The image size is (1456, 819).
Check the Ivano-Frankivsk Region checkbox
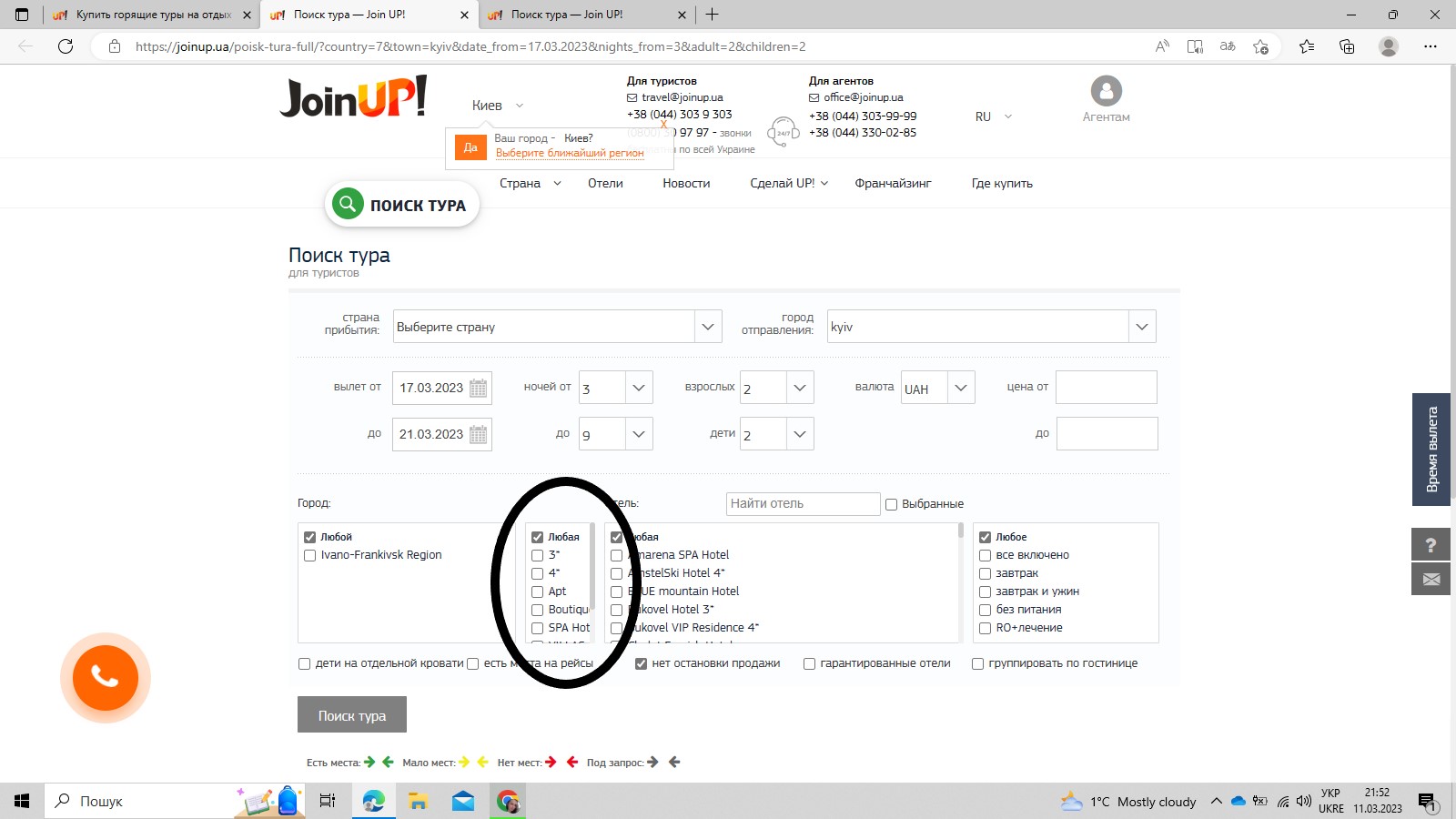(310, 555)
